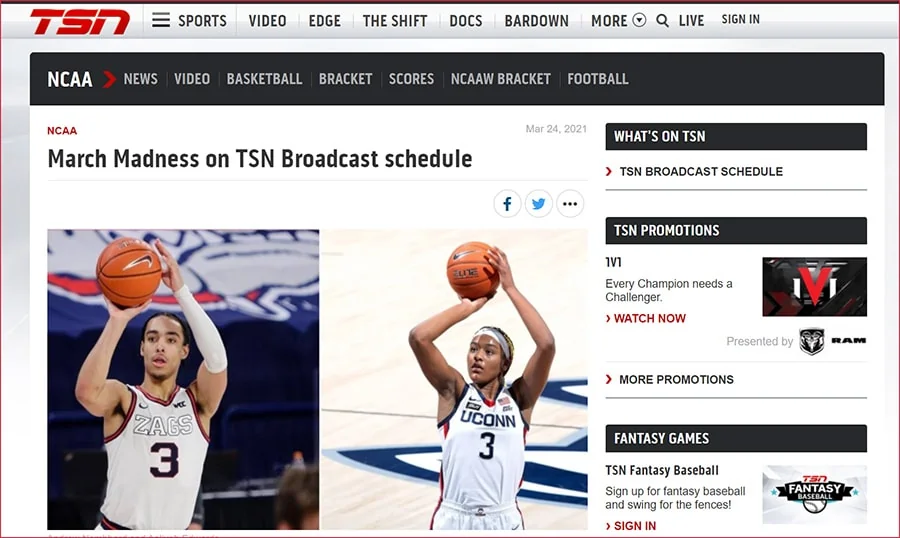900x538 pixels.
Task: Open TSN BROADCAST SCHEDULE link
Action: click(x=701, y=172)
